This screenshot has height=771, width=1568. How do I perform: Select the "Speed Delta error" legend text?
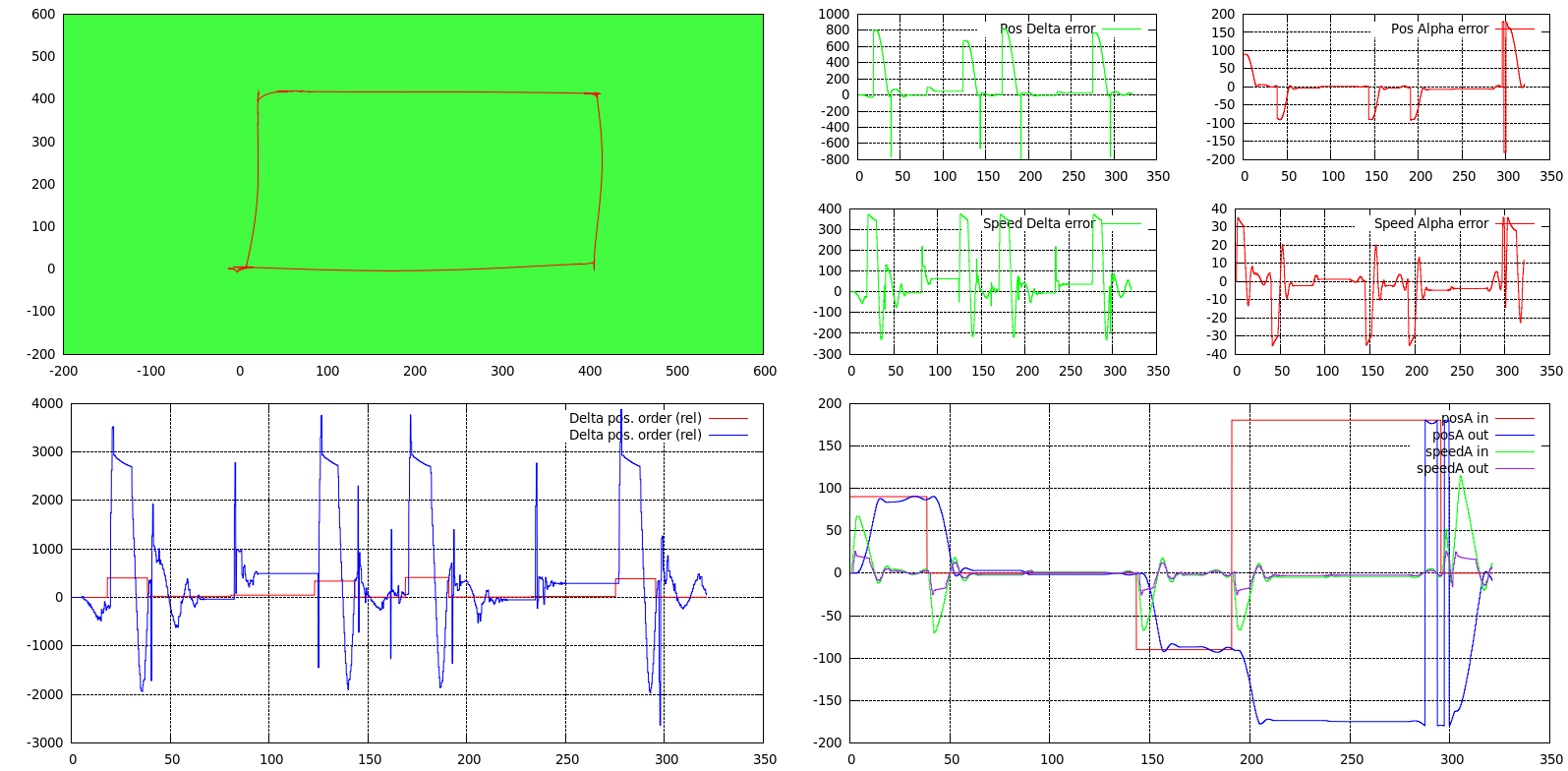point(1038,223)
